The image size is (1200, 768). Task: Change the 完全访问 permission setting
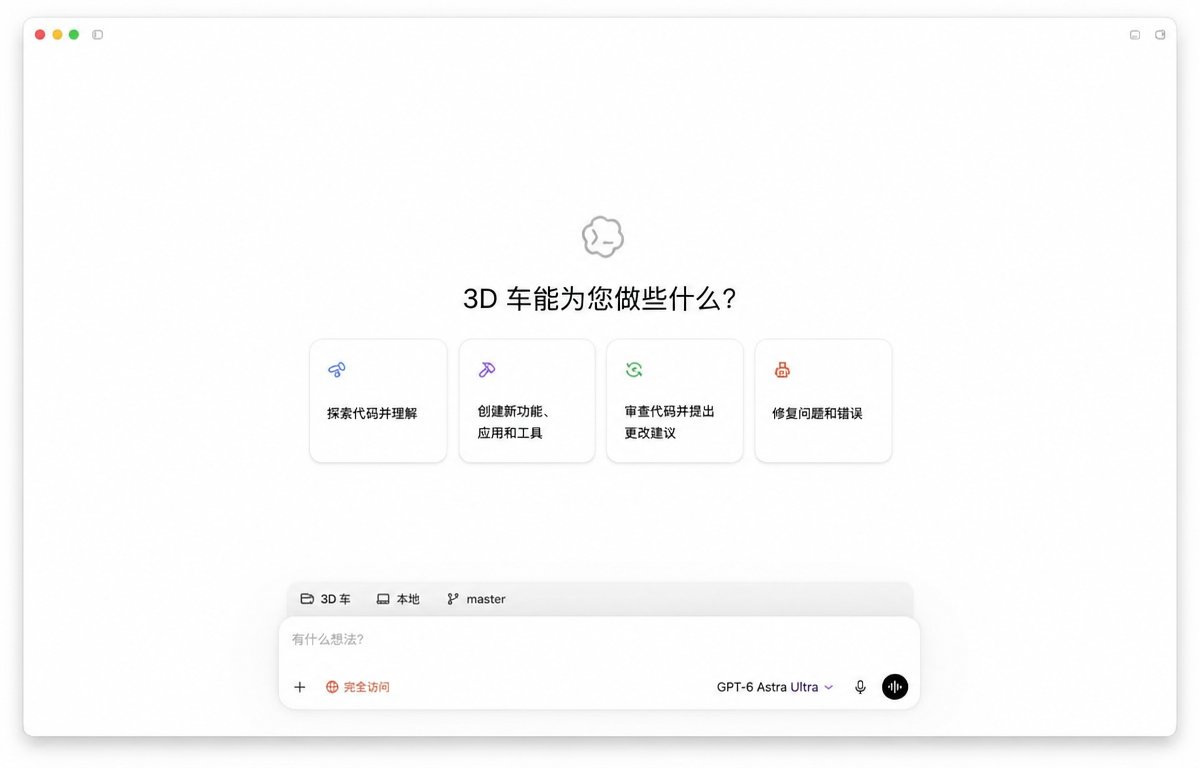point(358,687)
